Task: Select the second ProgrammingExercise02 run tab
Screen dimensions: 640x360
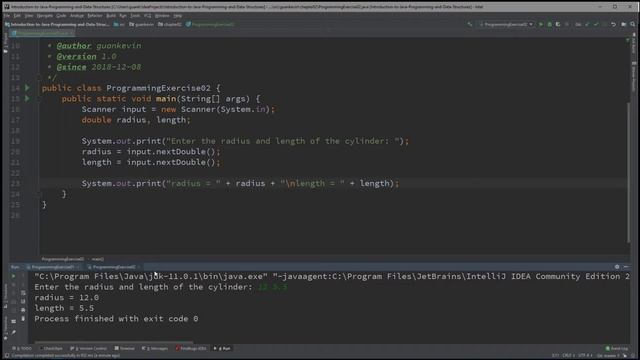Action: (x=114, y=267)
